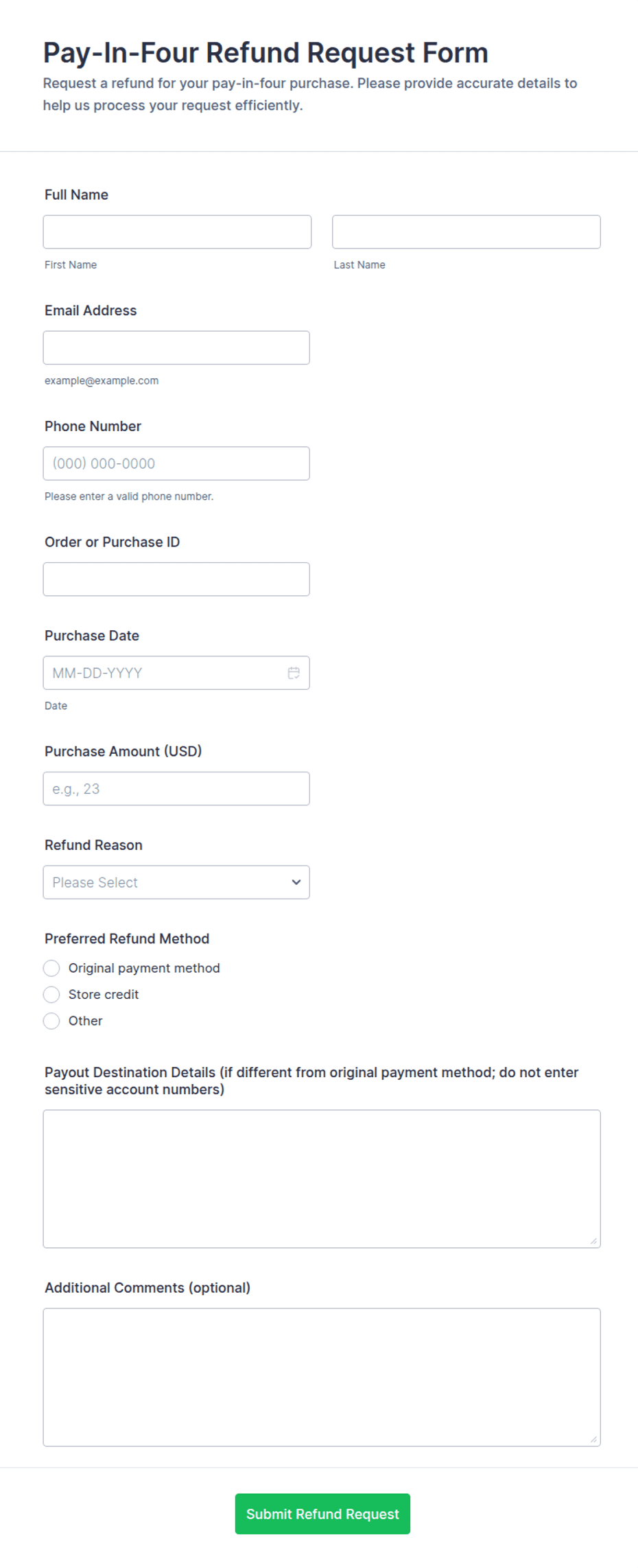Focus the First Name input field
The height and width of the screenshot is (1568, 638).
pyautogui.click(x=177, y=232)
